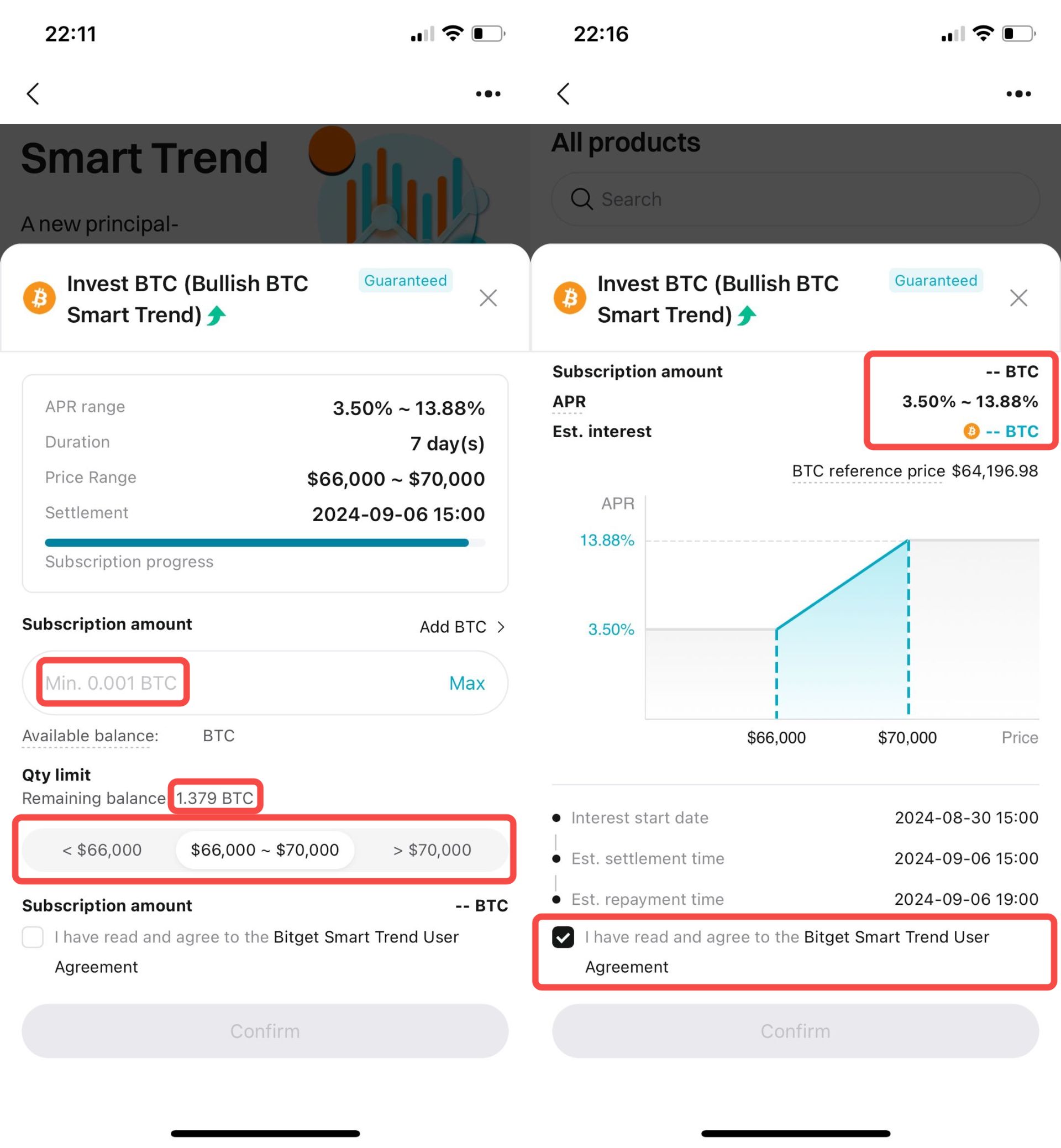The width and height of the screenshot is (1061, 1148).
Task: Tap Confirm button on left screen
Action: tap(265, 1031)
